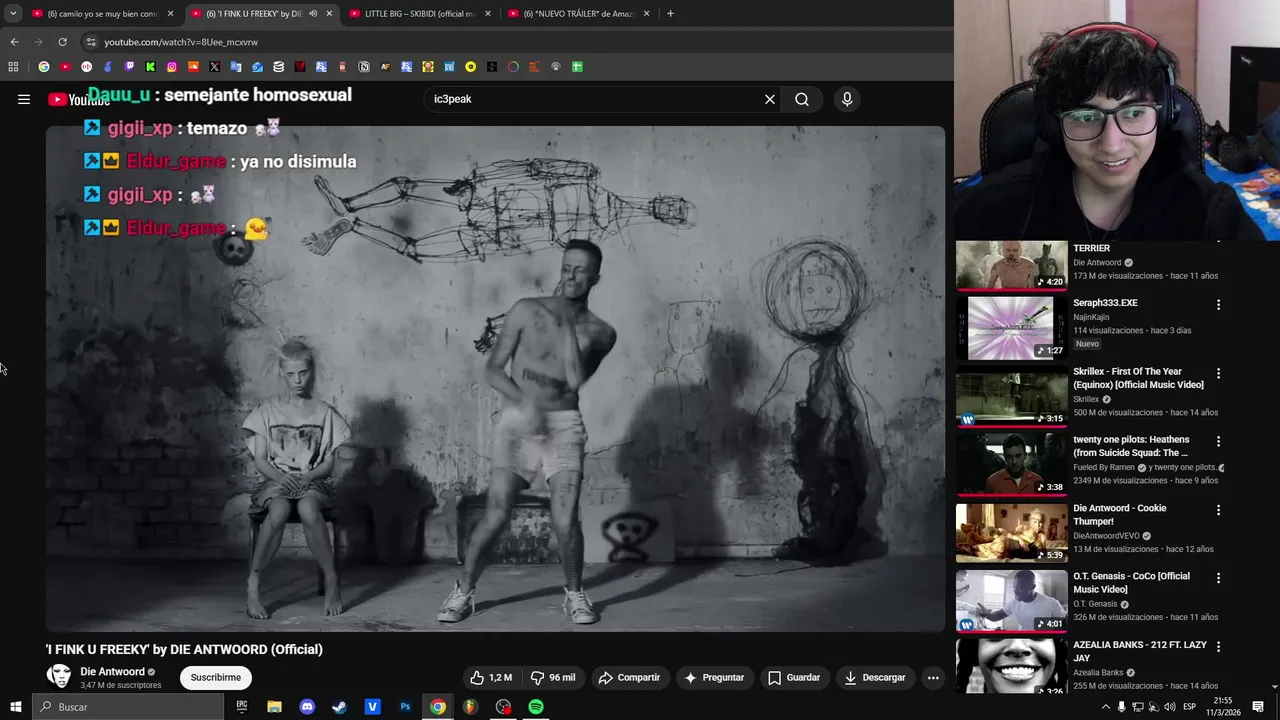This screenshot has height=720, width=1280.
Task: Open the SoundCloud bookmark icon
Action: [x=193, y=67]
